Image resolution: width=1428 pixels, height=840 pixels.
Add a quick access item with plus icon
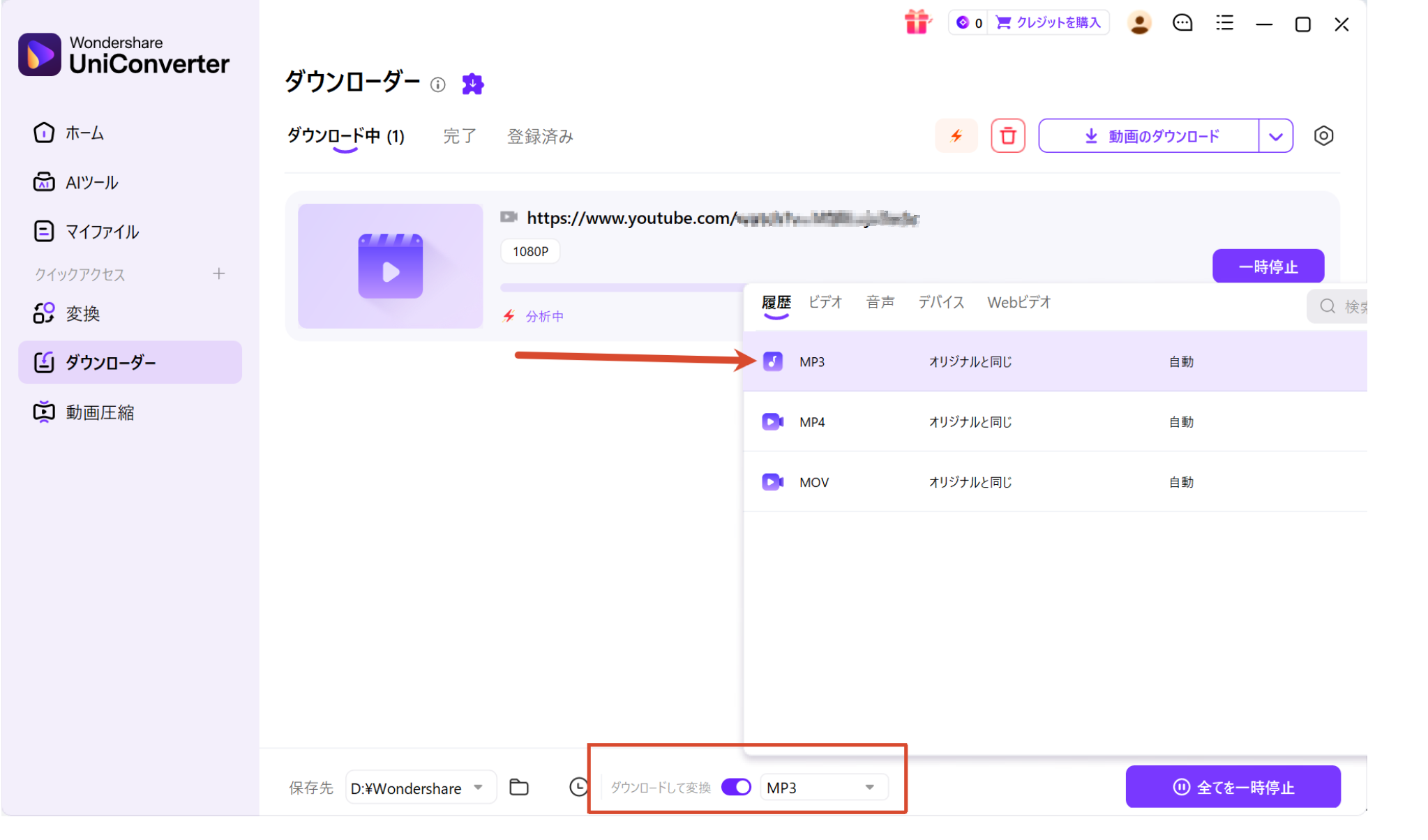pyautogui.click(x=219, y=273)
